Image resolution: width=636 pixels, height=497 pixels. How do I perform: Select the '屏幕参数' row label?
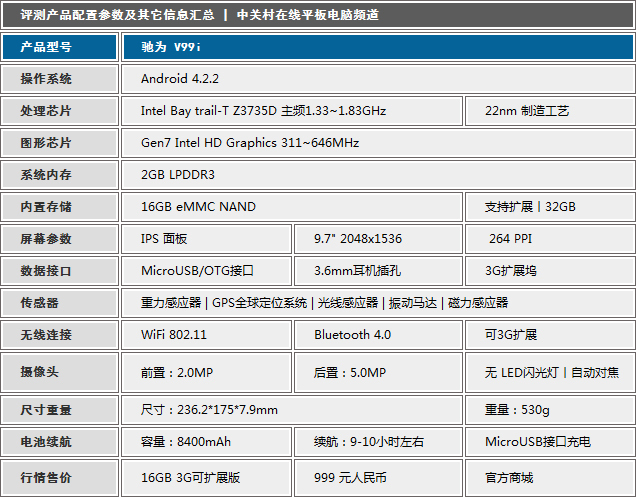60,239
